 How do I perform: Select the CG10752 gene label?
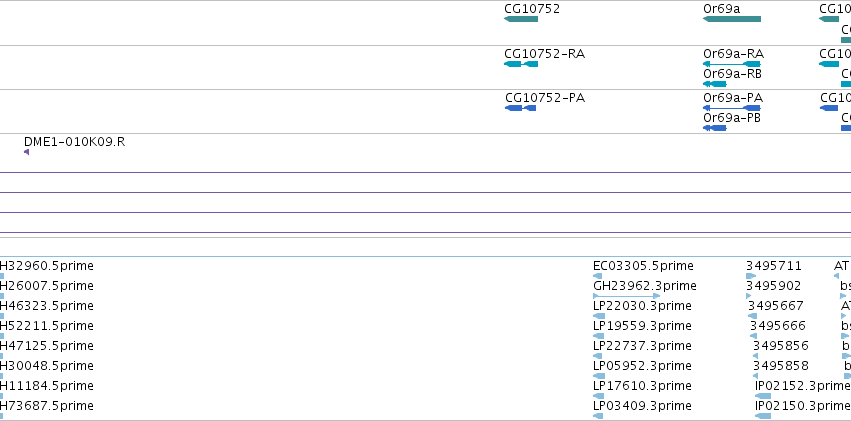(532, 9)
